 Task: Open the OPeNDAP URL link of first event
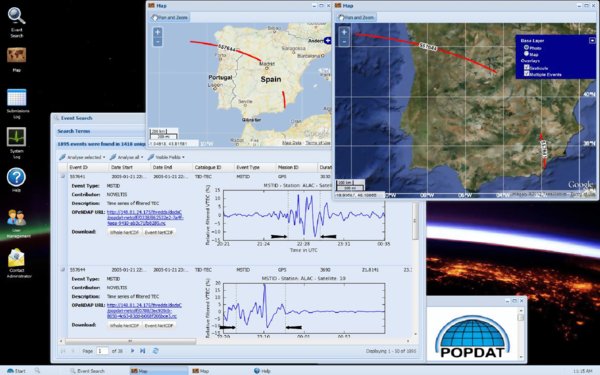145,217
